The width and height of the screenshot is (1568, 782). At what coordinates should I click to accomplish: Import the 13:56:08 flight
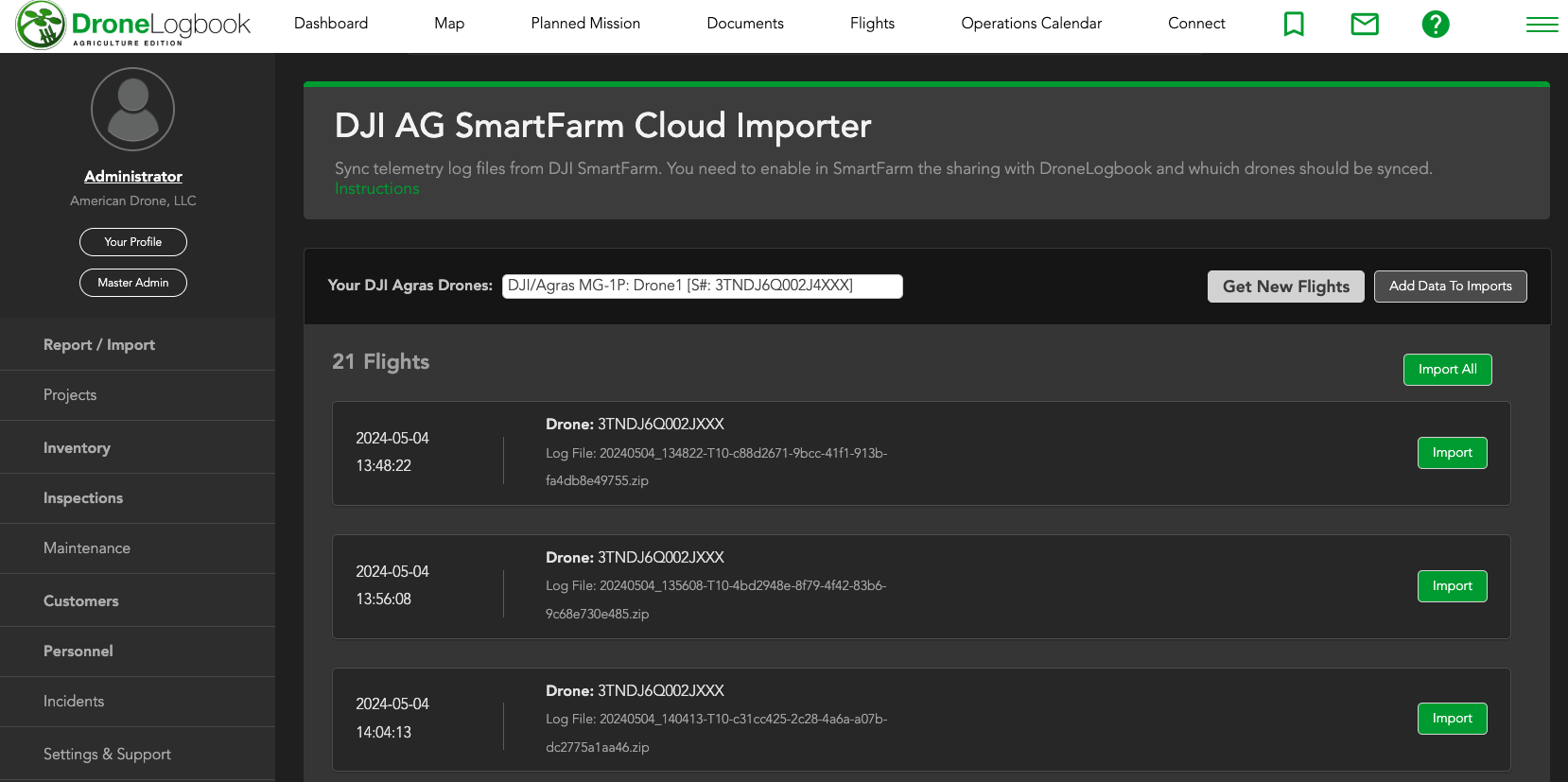pyautogui.click(x=1453, y=586)
